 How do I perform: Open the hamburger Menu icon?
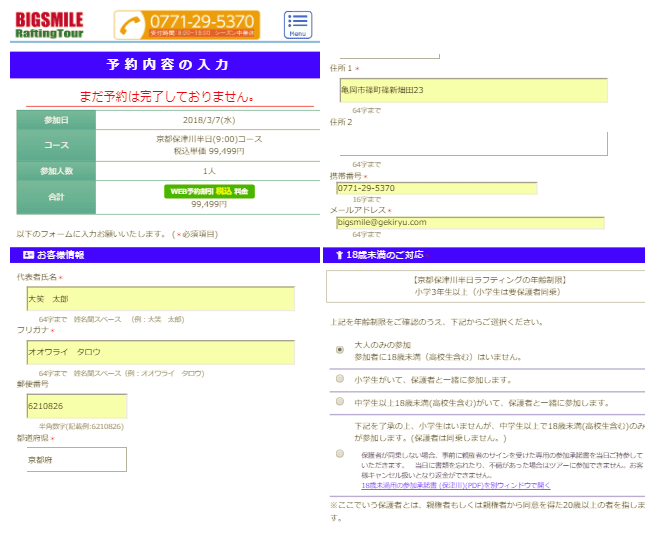click(297, 24)
